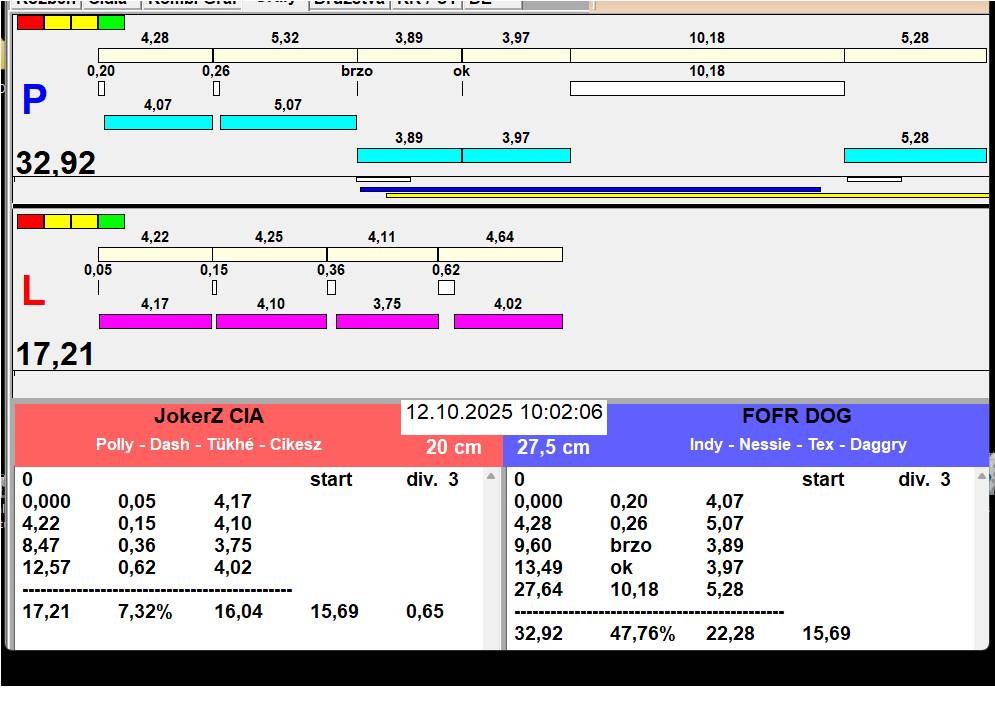This screenshot has width=995, height=716.
Task: Click the green start light in lane L
Action: pos(111,222)
